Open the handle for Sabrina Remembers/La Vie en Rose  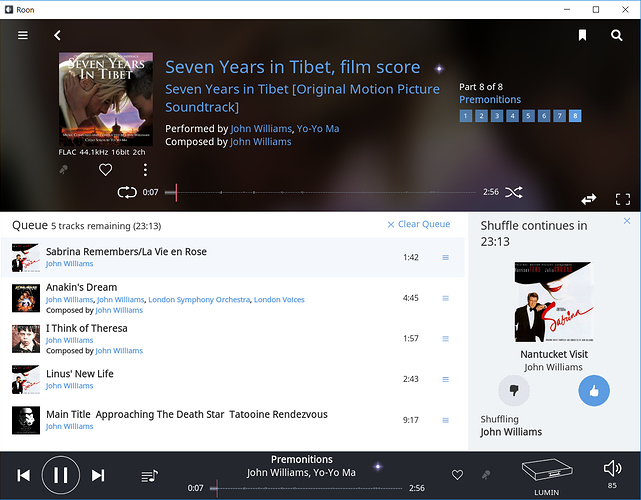coord(446,258)
